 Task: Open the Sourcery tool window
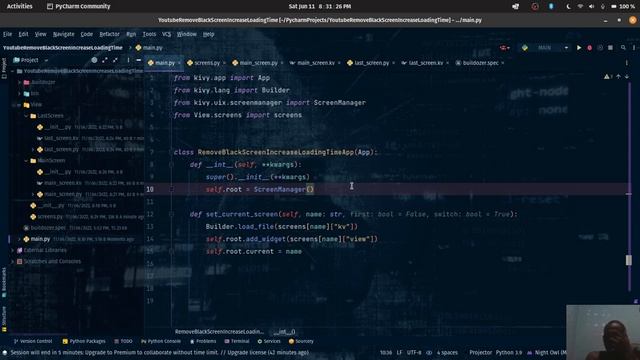pyautogui.click(x=301, y=341)
